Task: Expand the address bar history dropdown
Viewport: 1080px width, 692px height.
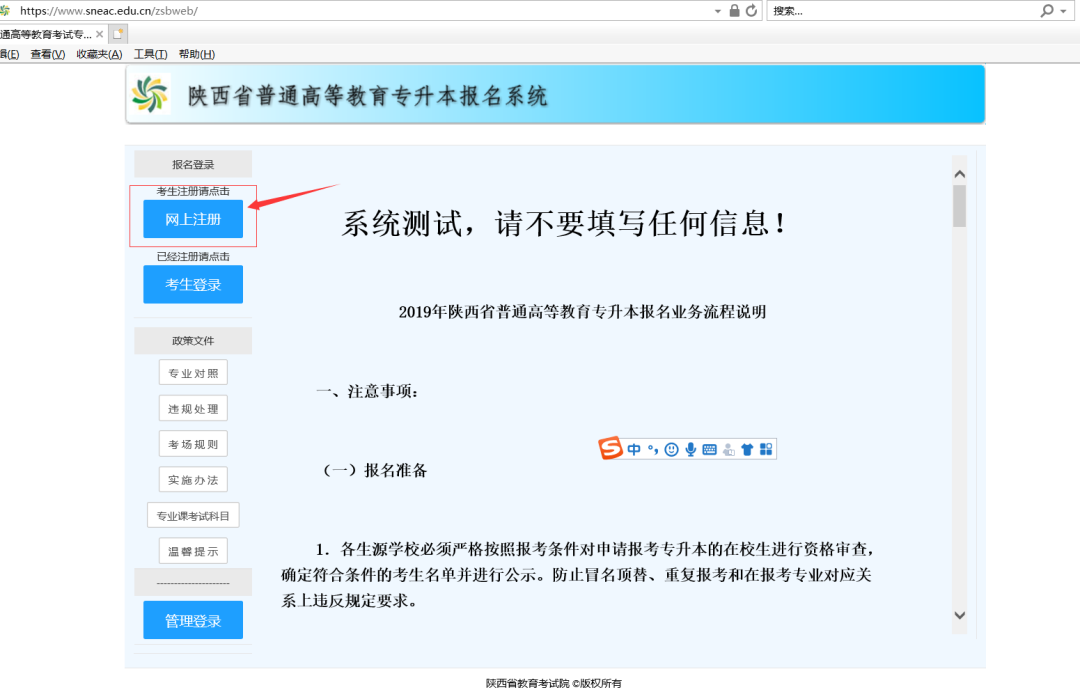Action: pos(717,10)
